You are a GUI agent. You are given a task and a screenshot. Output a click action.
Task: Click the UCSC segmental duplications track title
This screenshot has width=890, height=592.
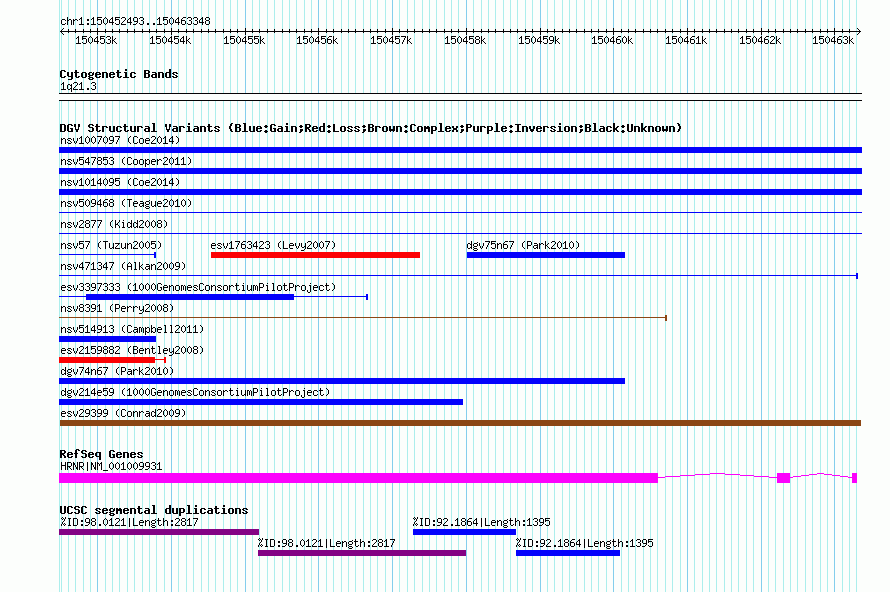pos(154,510)
